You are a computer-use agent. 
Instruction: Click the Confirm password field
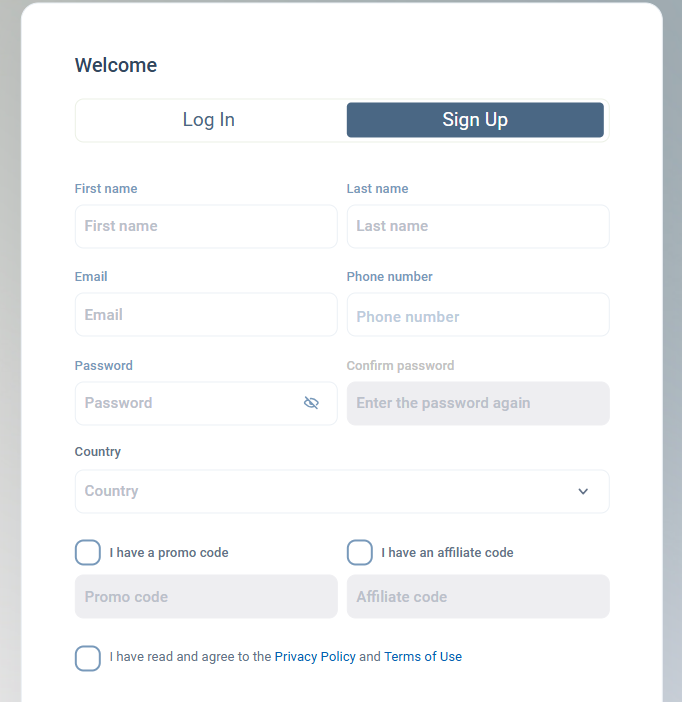[x=478, y=403]
